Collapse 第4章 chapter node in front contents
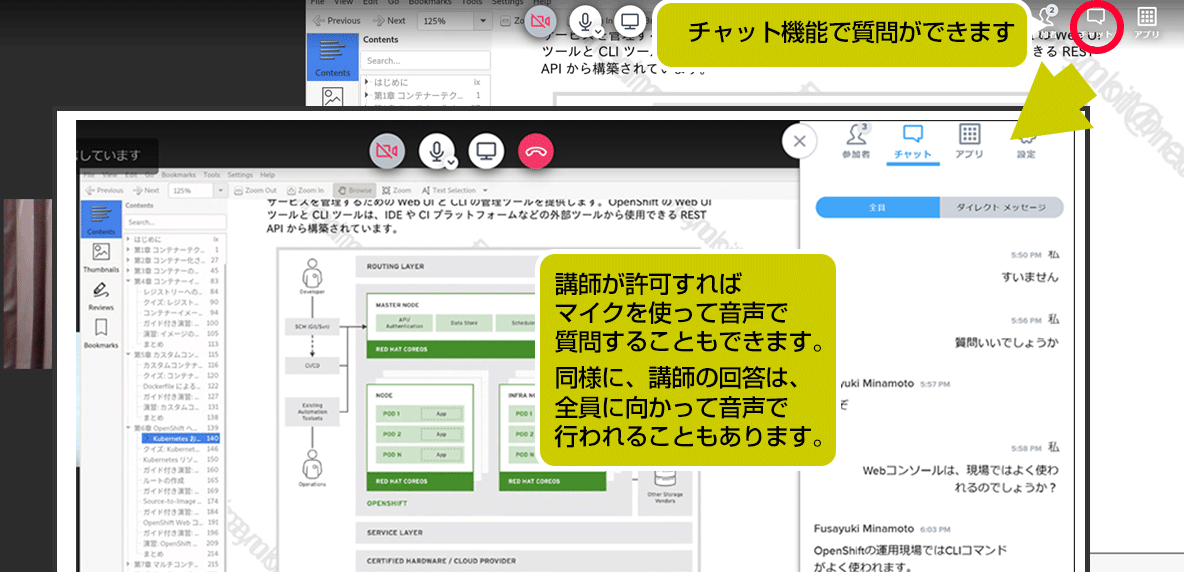1184x572 pixels. [x=129, y=281]
